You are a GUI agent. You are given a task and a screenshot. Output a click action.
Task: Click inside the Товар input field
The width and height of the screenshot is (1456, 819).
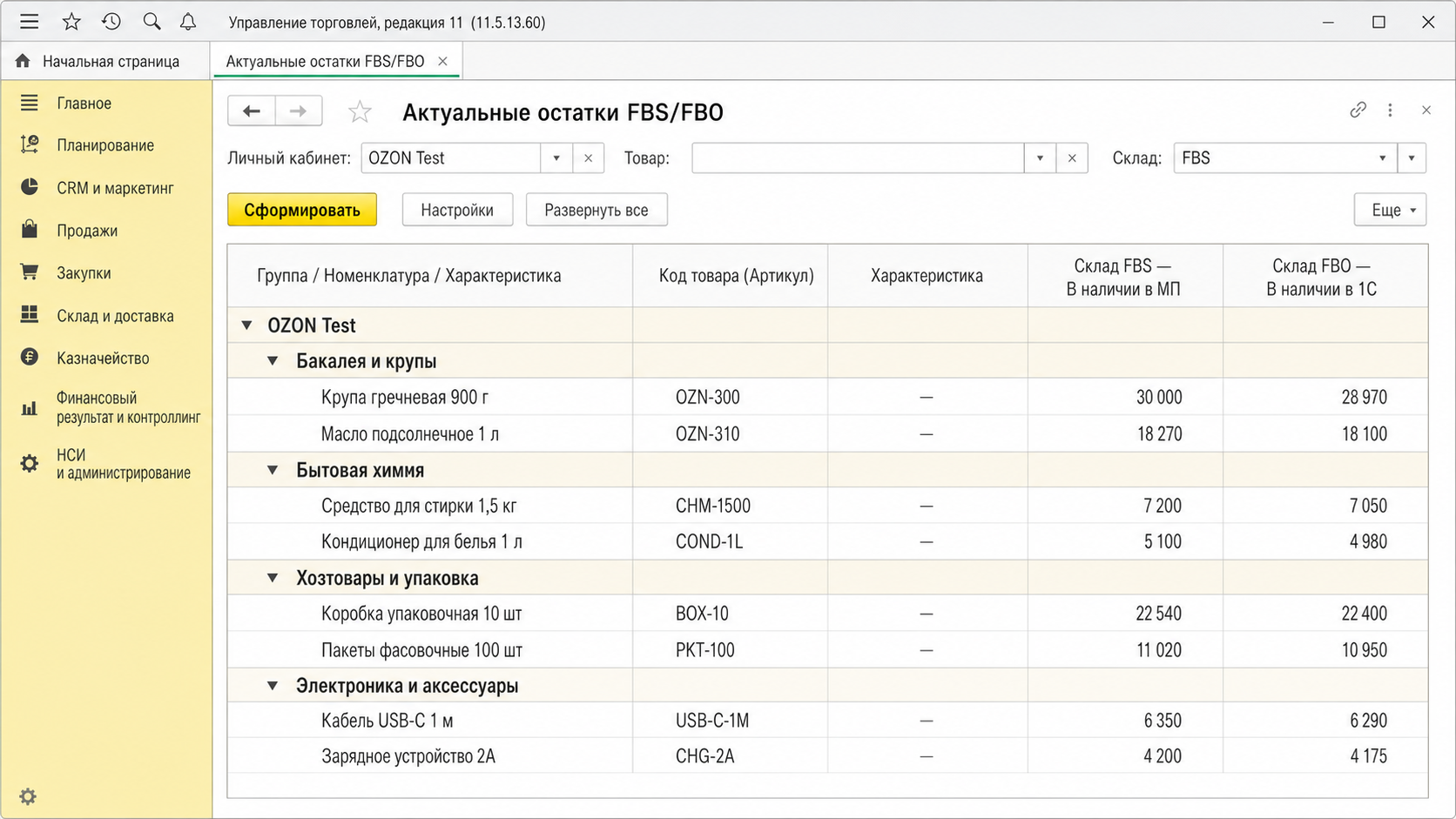click(x=858, y=158)
